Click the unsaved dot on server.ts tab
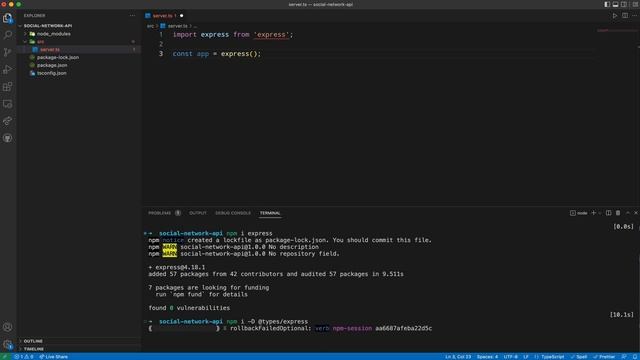 (182, 16)
